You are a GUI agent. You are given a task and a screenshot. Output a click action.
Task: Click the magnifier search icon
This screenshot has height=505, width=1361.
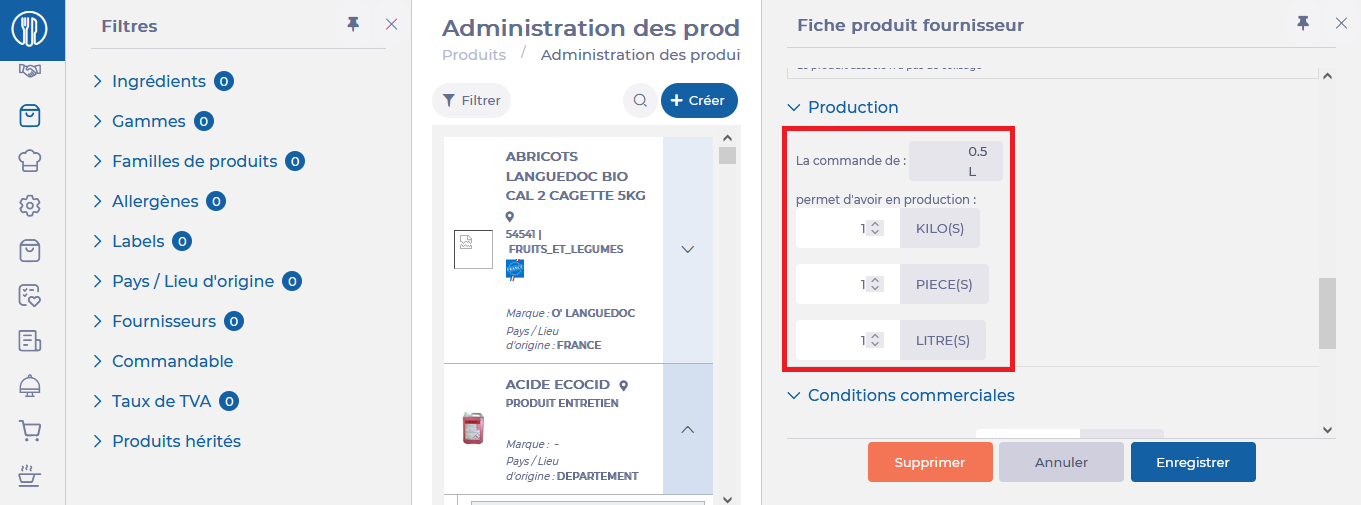click(639, 101)
